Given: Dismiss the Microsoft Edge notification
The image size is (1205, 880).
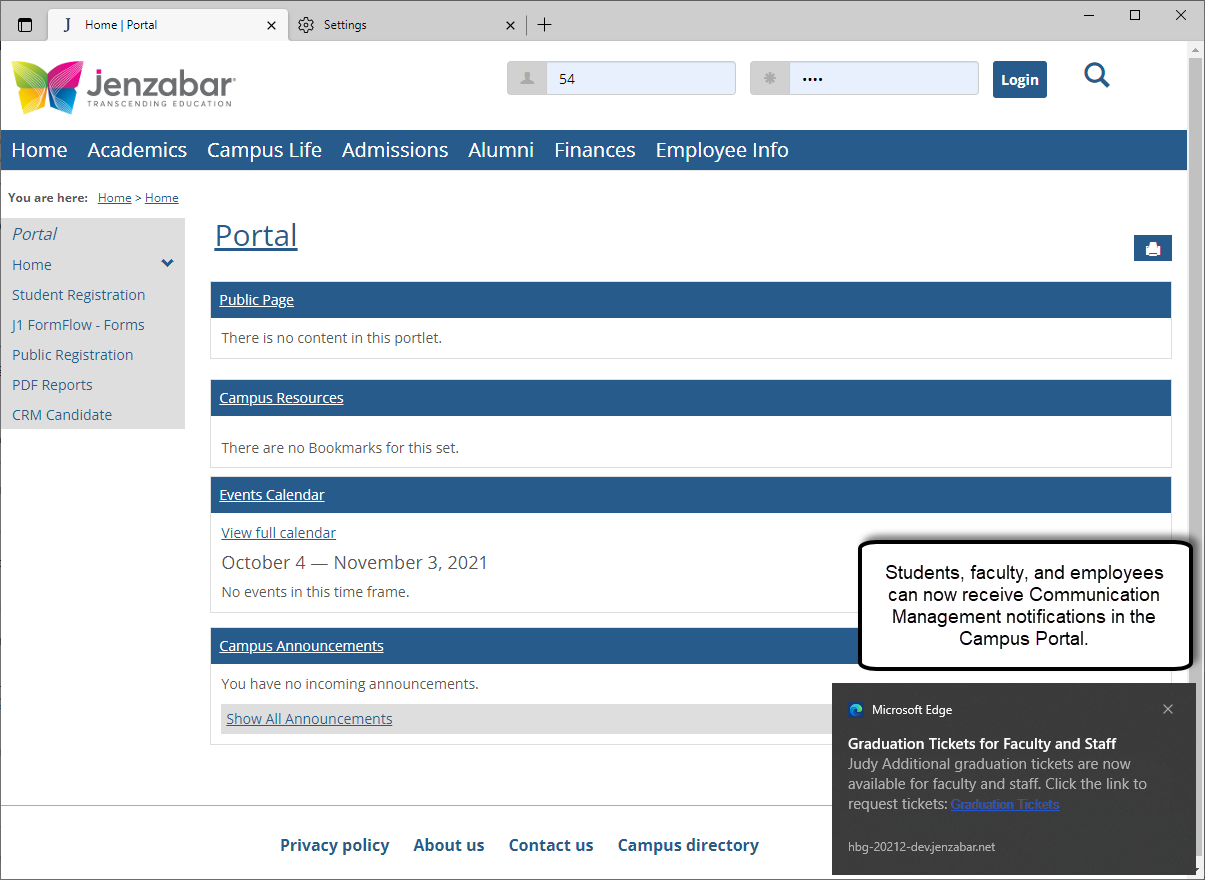Looking at the screenshot, I should (1168, 709).
